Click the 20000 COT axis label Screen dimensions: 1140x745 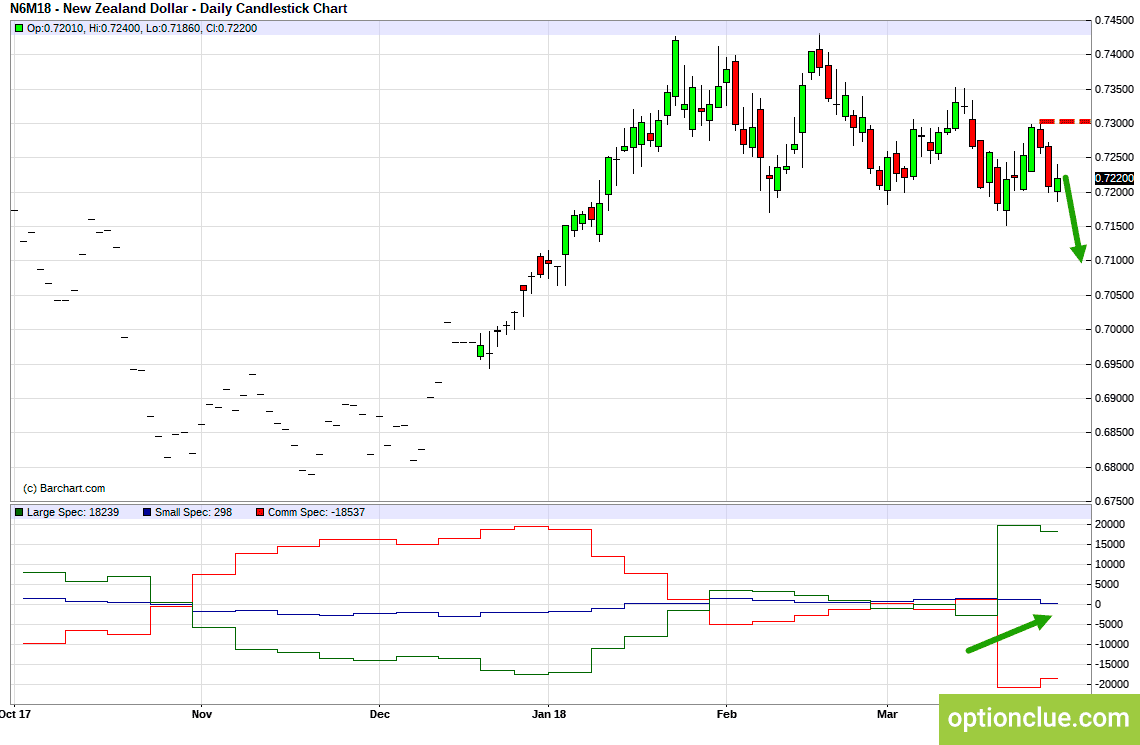1111,524
